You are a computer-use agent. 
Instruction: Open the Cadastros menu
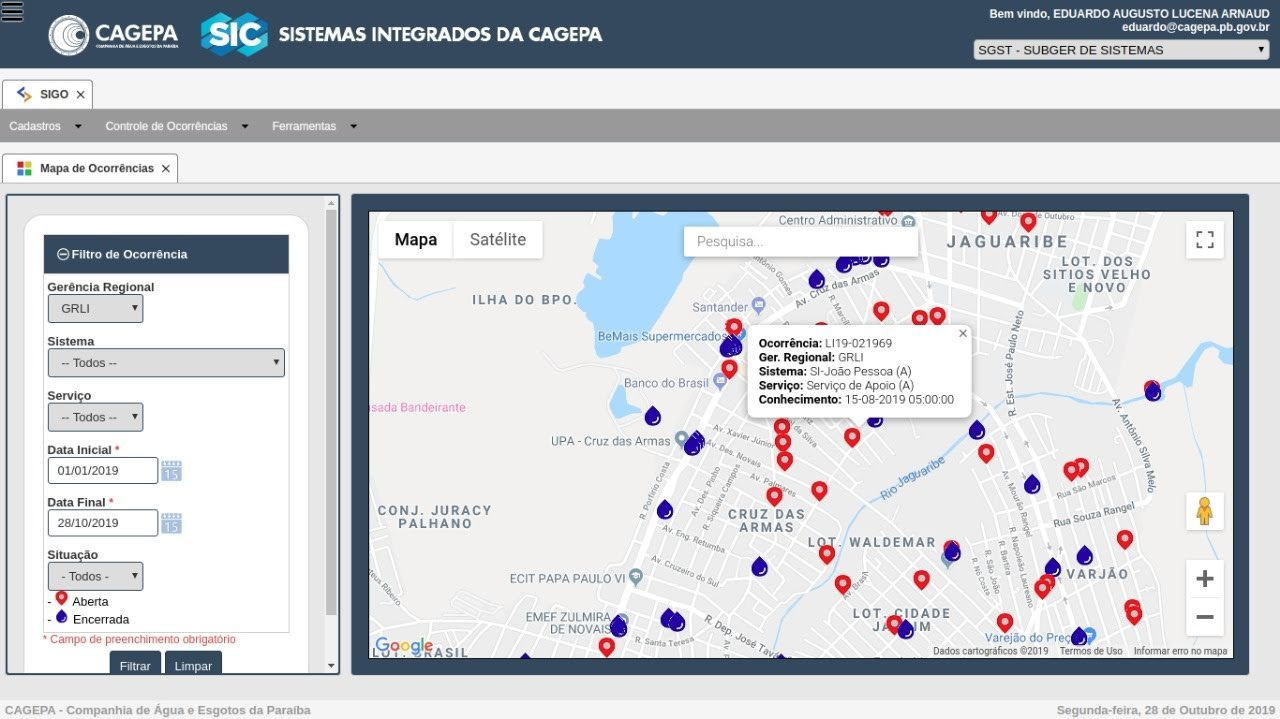tap(45, 126)
